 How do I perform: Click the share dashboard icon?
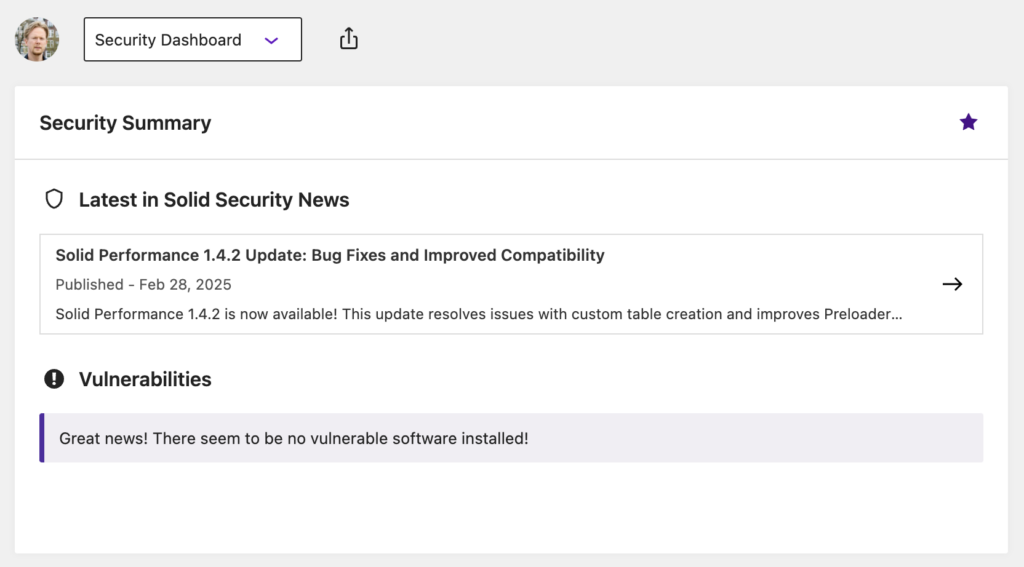[x=348, y=39]
